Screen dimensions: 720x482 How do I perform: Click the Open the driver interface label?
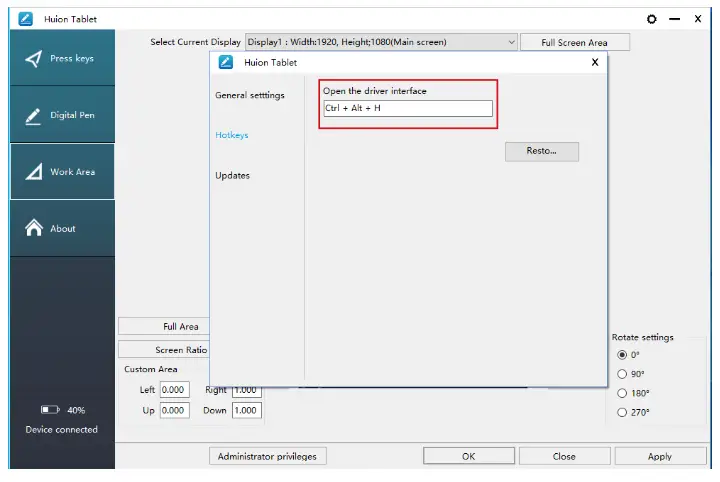pyautogui.click(x=375, y=91)
